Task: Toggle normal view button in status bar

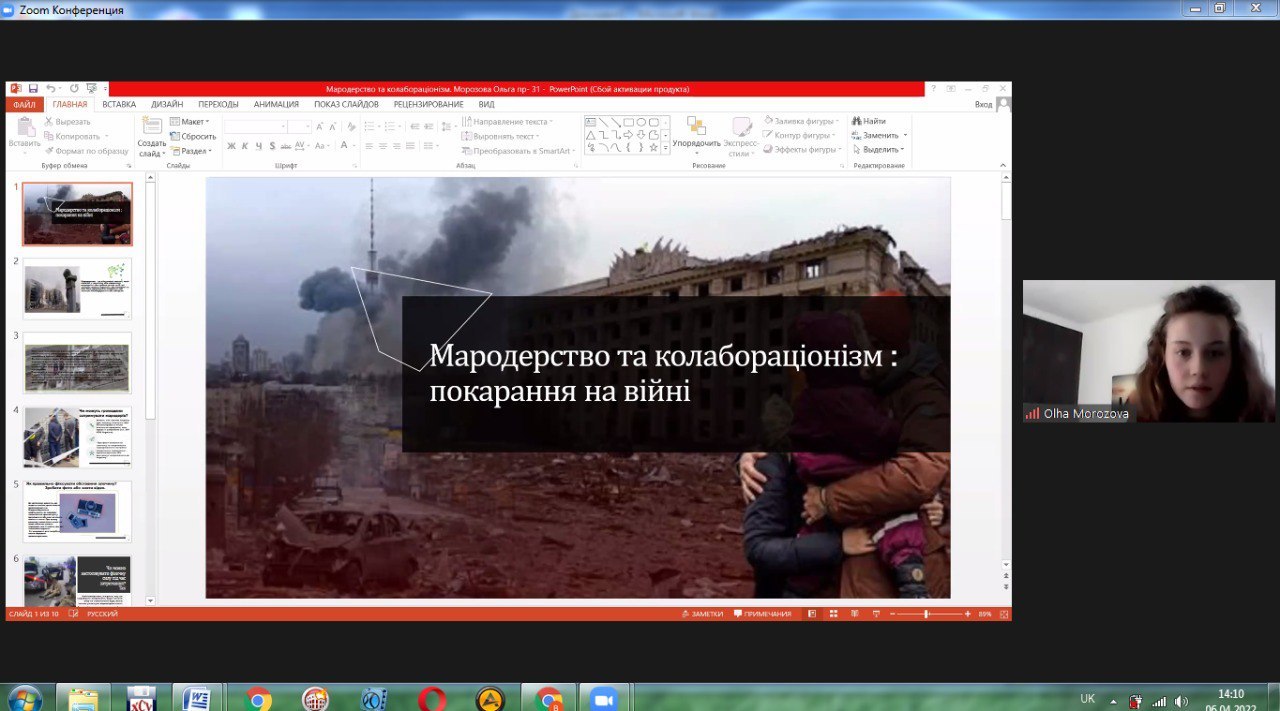Action: tap(810, 614)
